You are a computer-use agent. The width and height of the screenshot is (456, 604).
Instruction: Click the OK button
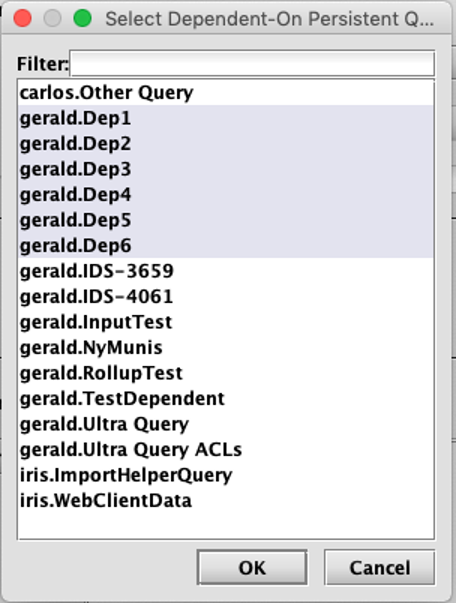pyautogui.click(x=252, y=567)
